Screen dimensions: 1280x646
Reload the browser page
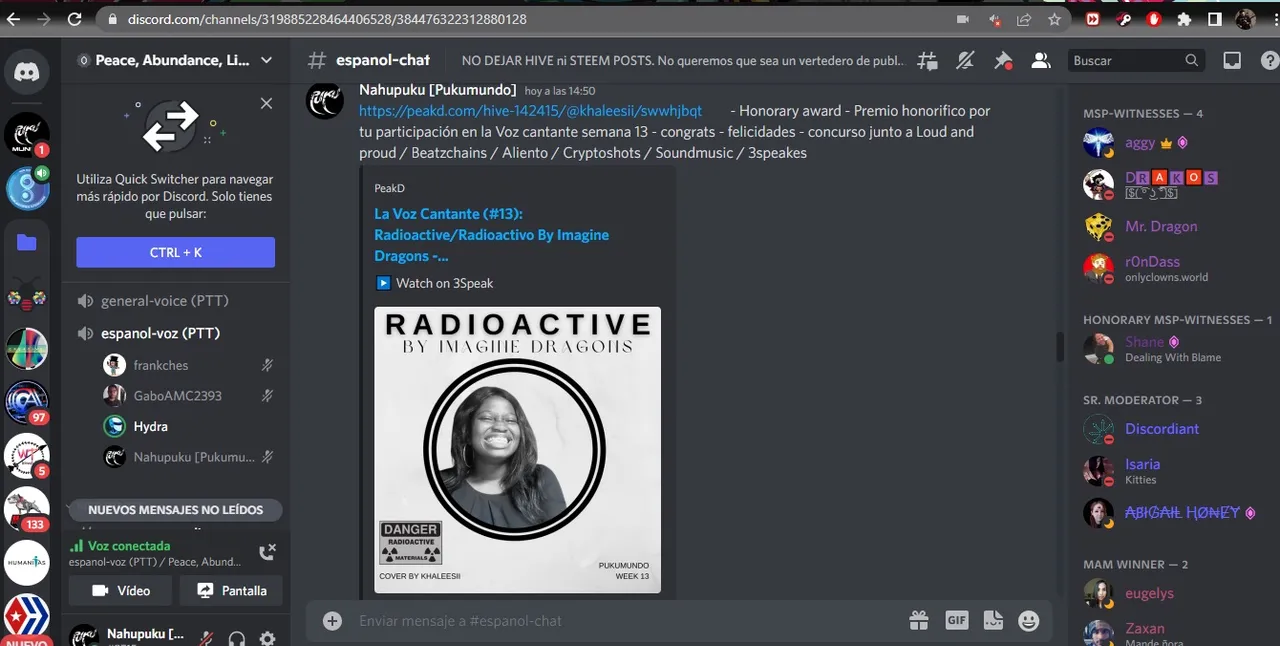click(74, 19)
